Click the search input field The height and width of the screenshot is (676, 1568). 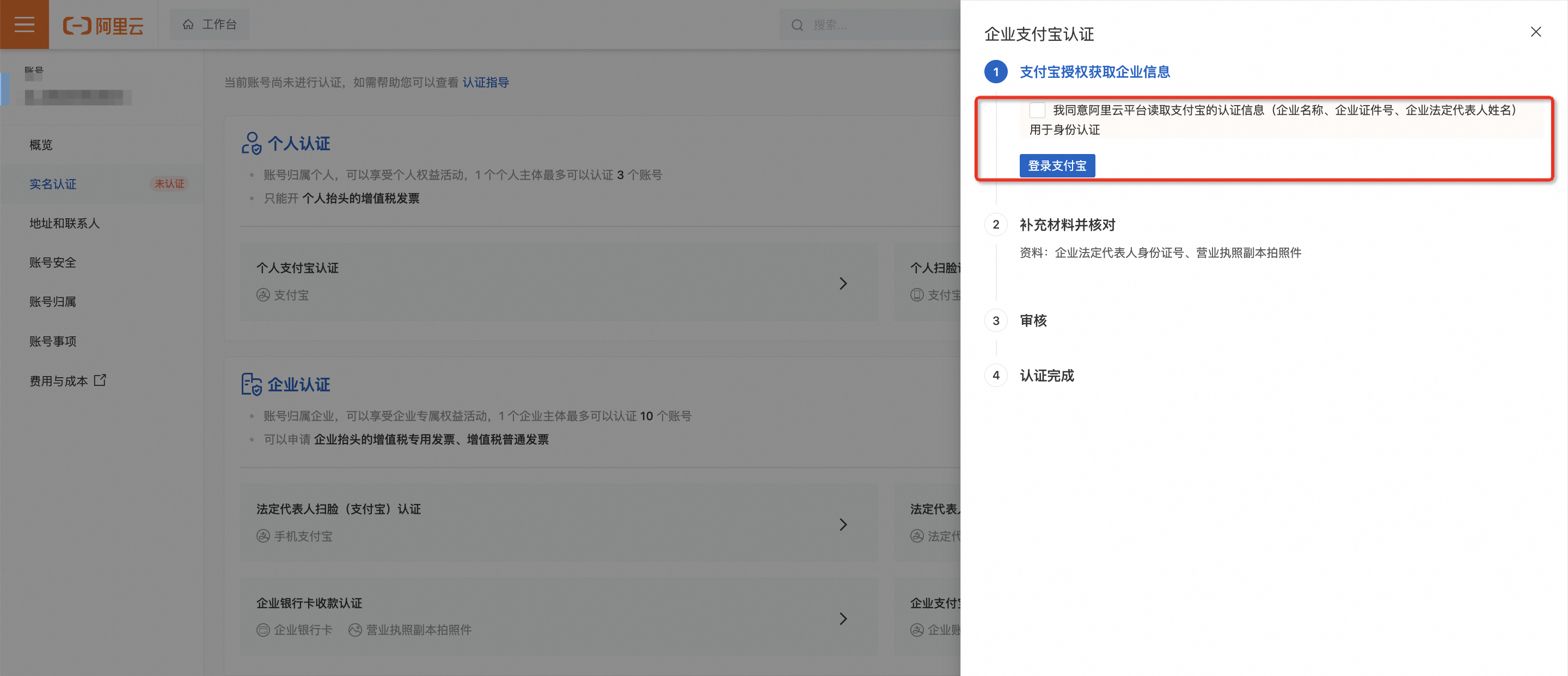pyautogui.click(x=877, y=25)
